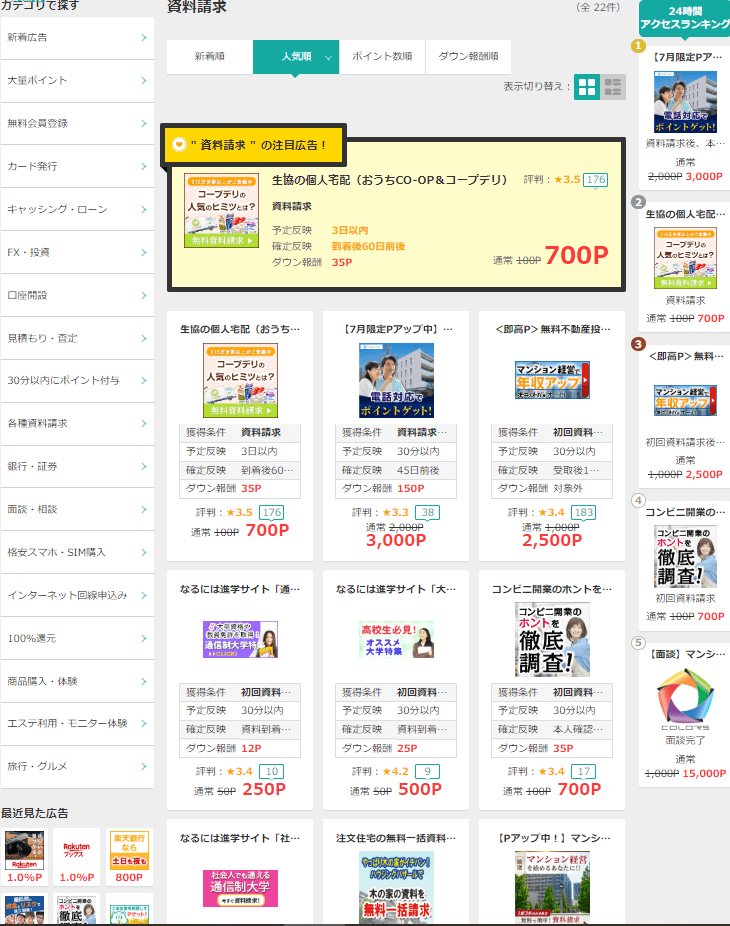Open the 人気順 sort dropdown arrow
The image size is (730, 926).
click(x=328, y=58)
